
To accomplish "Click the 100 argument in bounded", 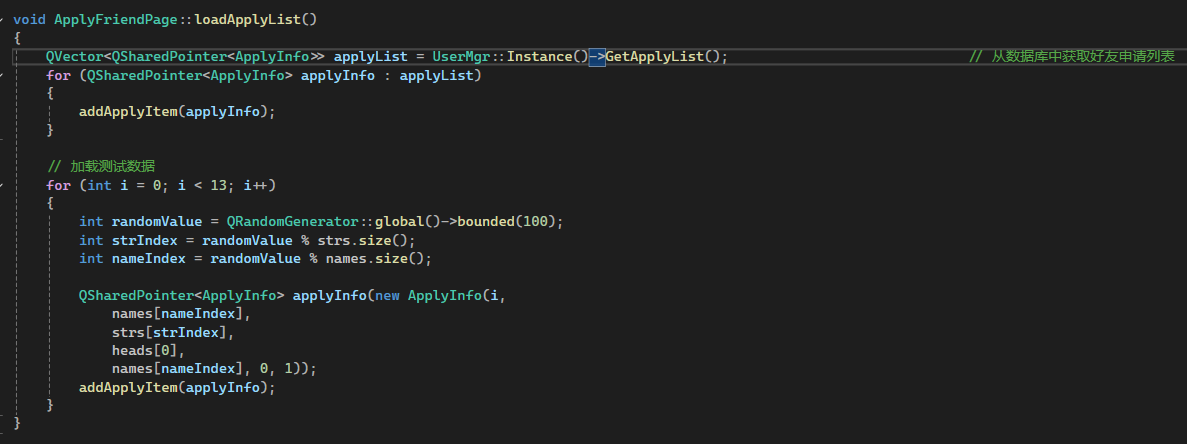I will pos(535,222).
